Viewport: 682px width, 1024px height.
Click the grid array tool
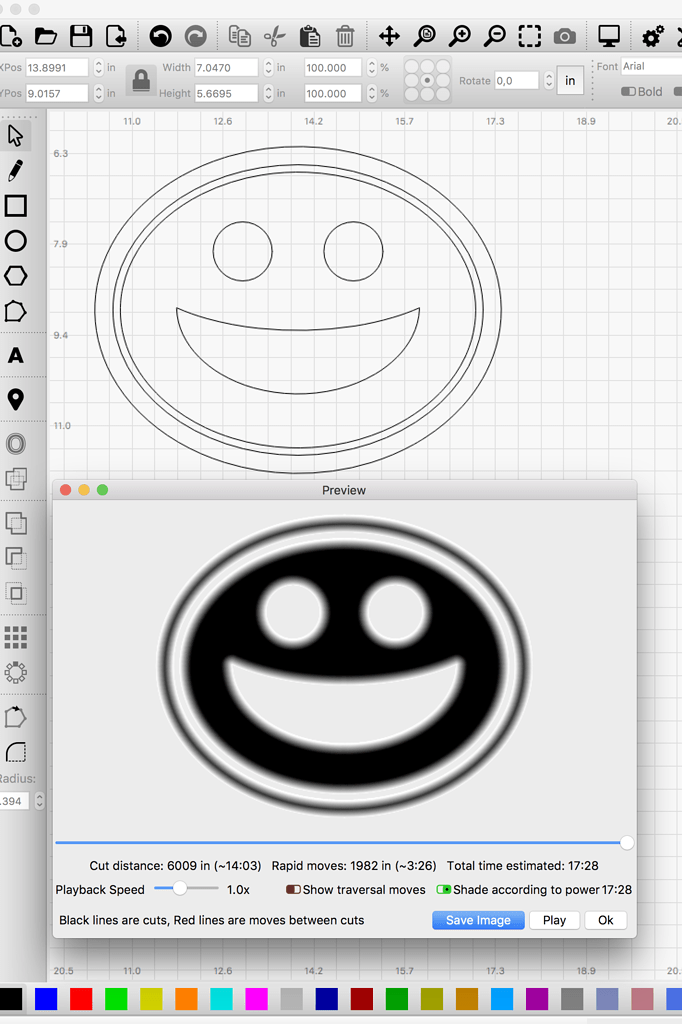tap(16, 637)
